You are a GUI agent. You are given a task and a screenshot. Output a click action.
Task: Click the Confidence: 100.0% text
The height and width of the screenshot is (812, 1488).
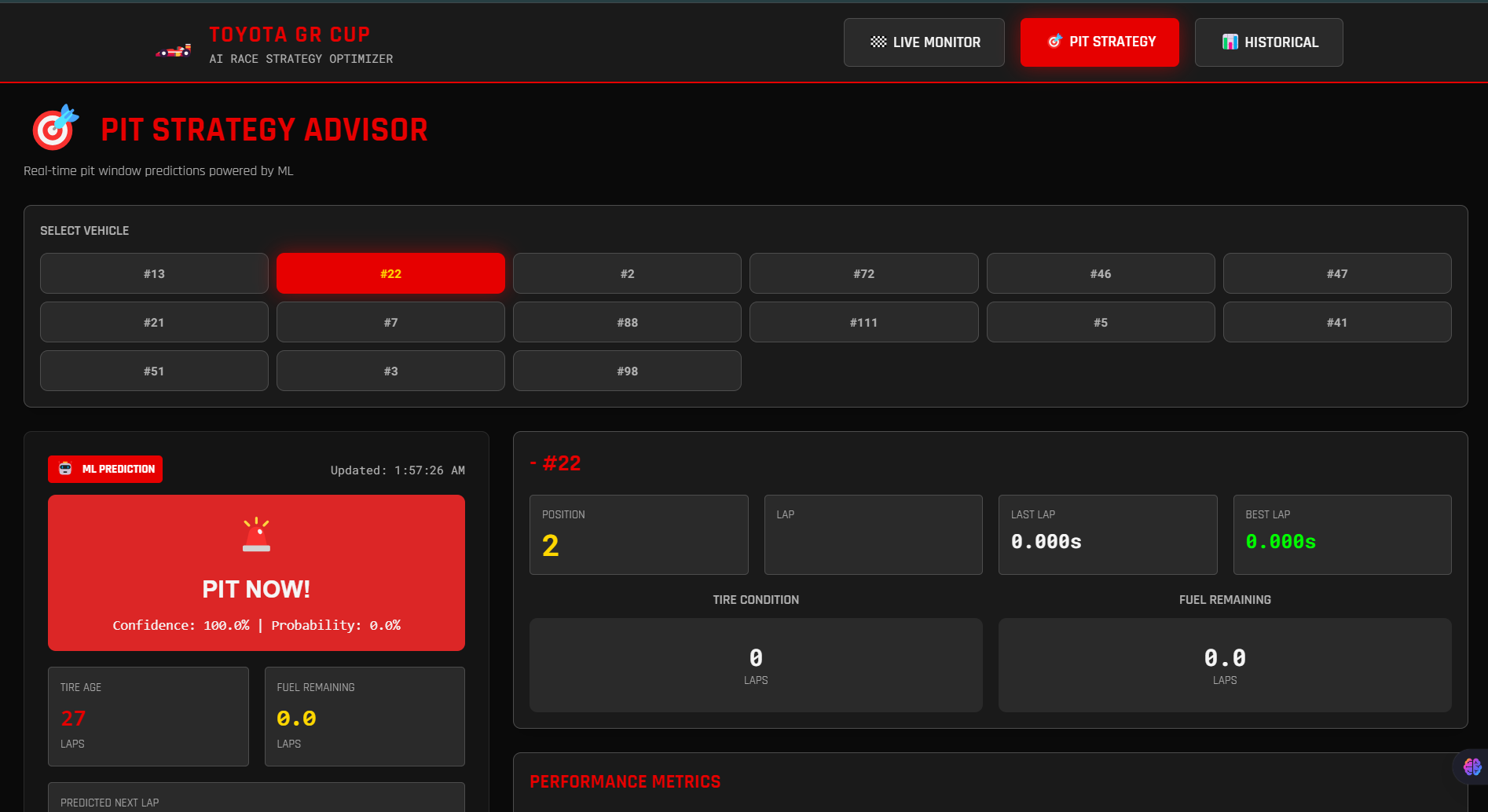[181, 625]
